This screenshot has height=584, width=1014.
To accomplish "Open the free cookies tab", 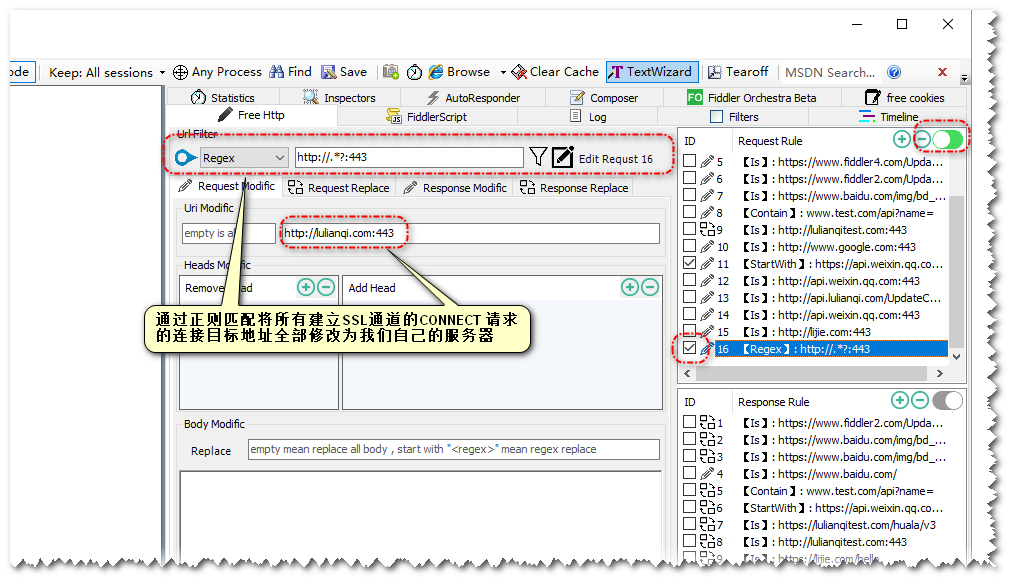I will click(904, 98).
